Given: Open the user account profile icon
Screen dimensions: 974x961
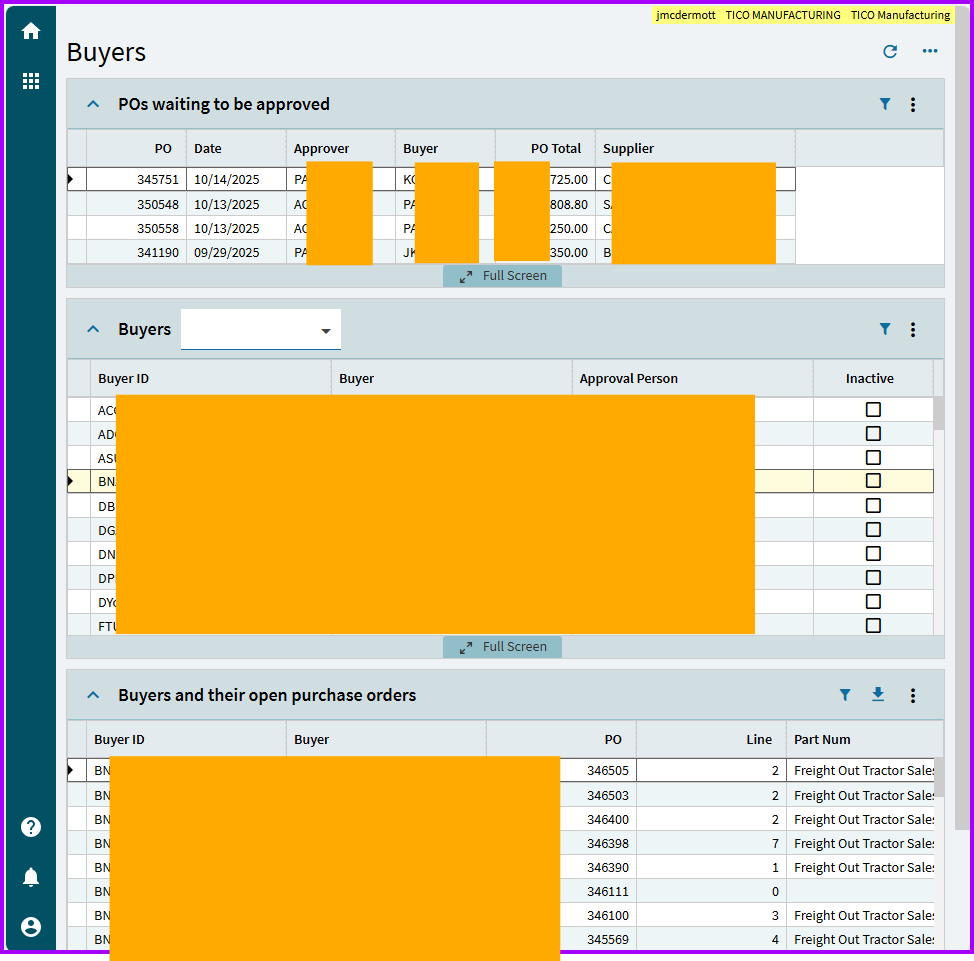Looking at the screenshot, I should click(x=31, y=927).
